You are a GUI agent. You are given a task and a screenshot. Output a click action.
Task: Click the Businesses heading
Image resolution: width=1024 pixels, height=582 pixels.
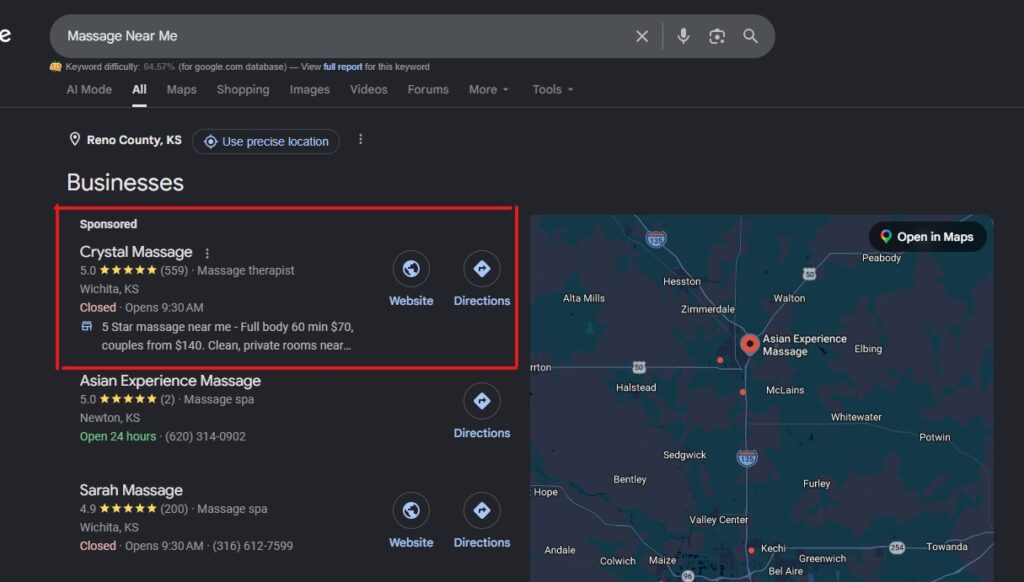[125, 182]
